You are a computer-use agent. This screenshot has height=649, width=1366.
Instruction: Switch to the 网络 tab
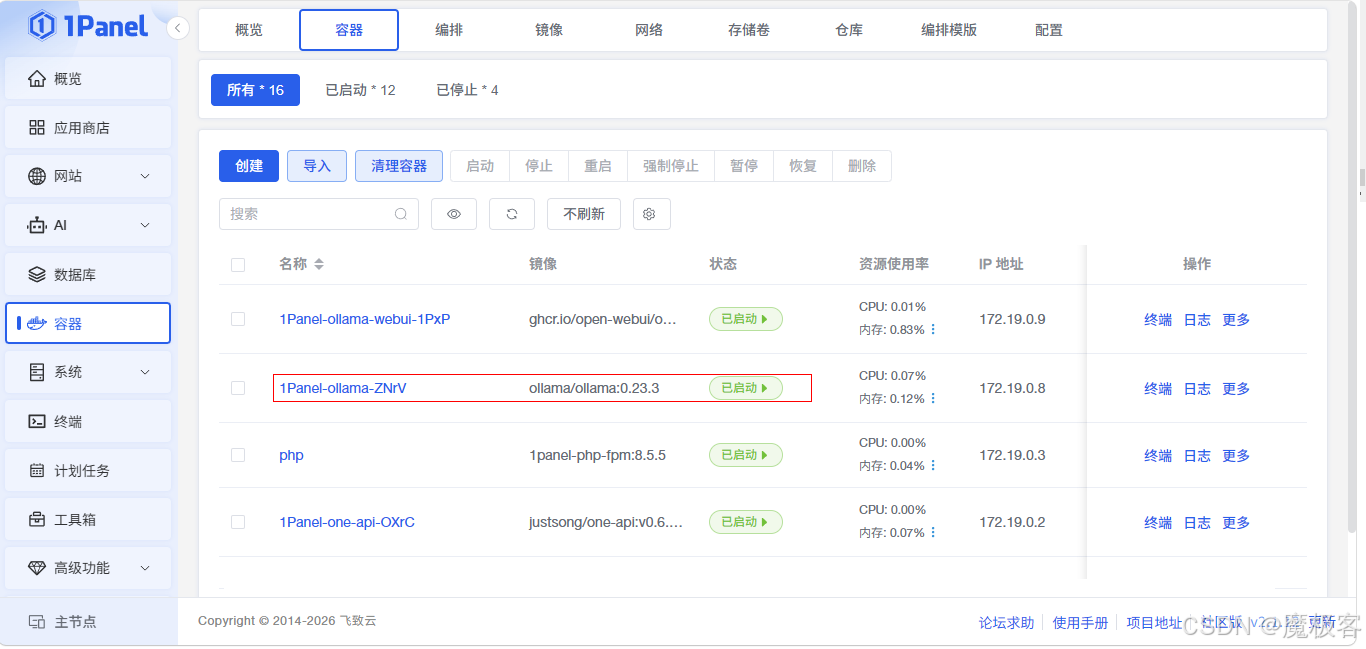pyautogui.click(x=649, y=30)
